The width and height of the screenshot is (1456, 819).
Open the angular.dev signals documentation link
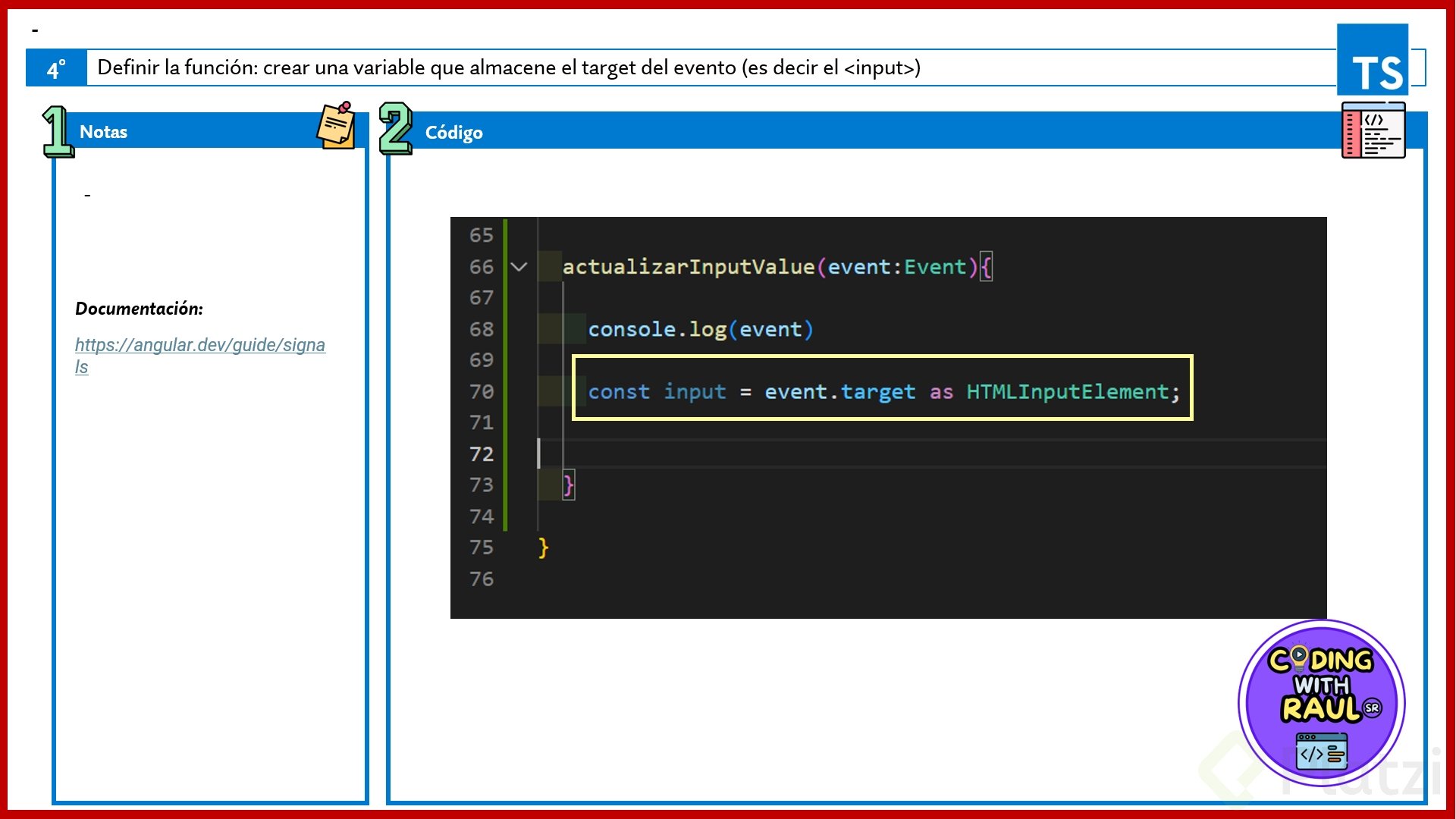(x=199, y=346)
